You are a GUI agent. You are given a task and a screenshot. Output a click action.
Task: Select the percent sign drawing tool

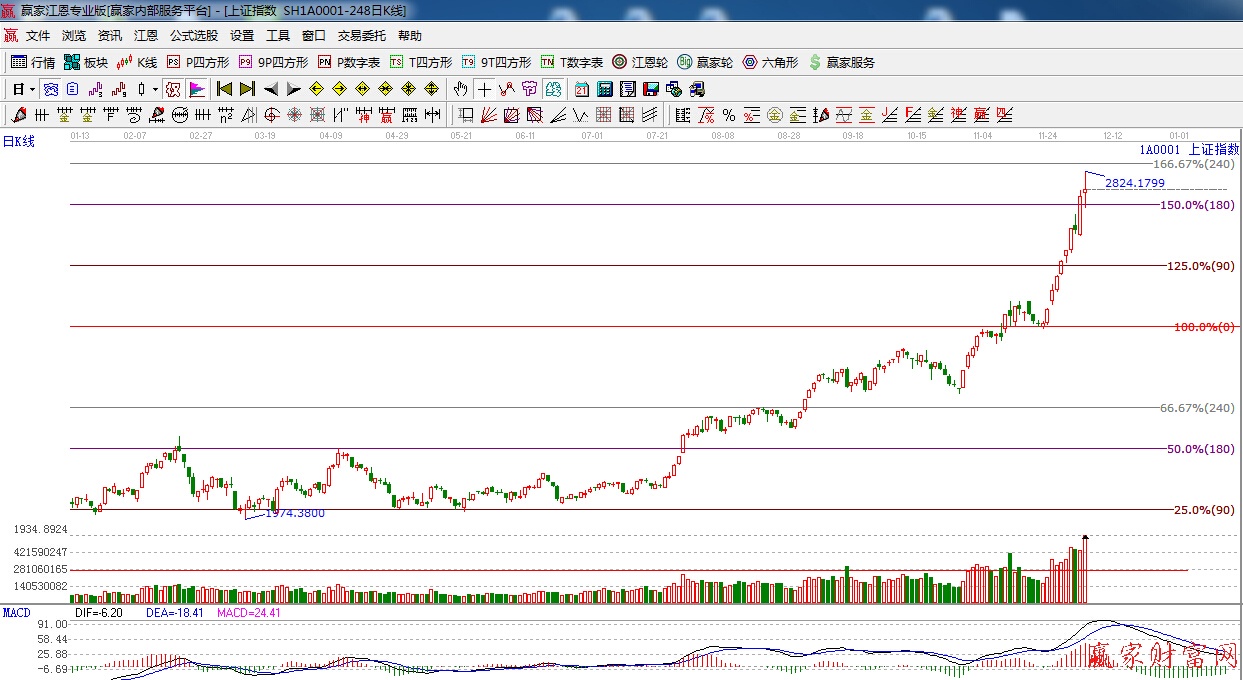coord(728,115)
